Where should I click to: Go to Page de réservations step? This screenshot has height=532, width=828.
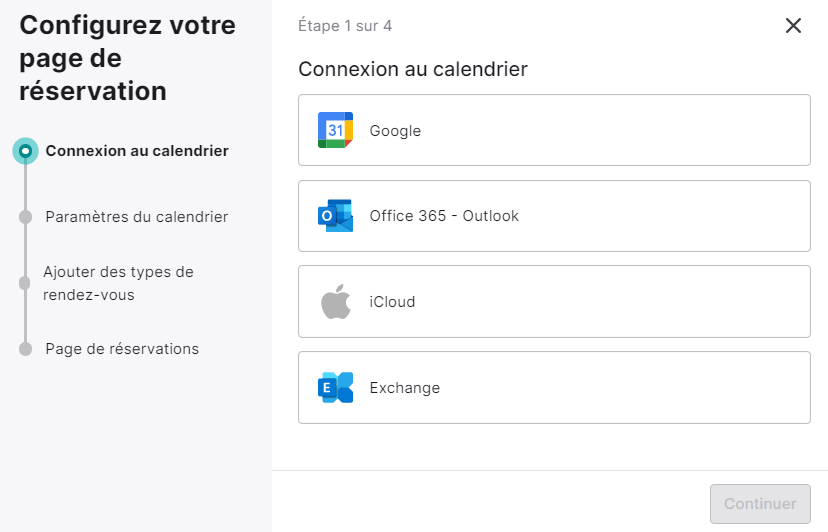click(122, 349)
